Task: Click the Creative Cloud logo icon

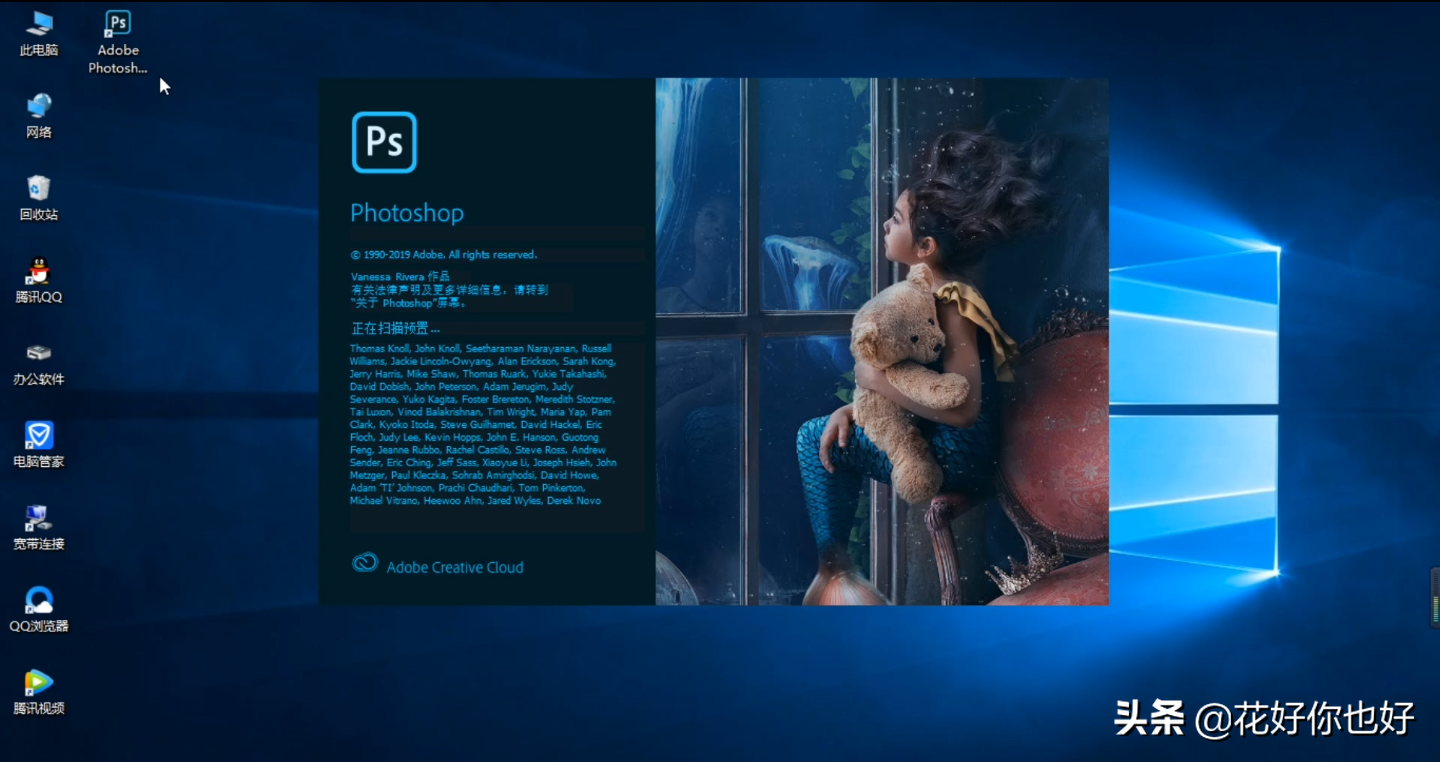Action: coord(365,563)
